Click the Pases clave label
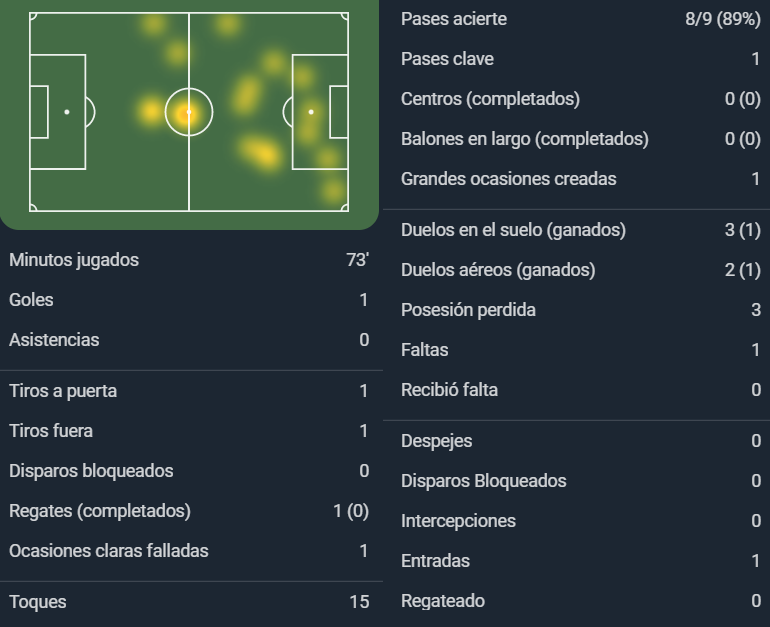The width and height of the screenshot is (770, 627). point(447,59)
